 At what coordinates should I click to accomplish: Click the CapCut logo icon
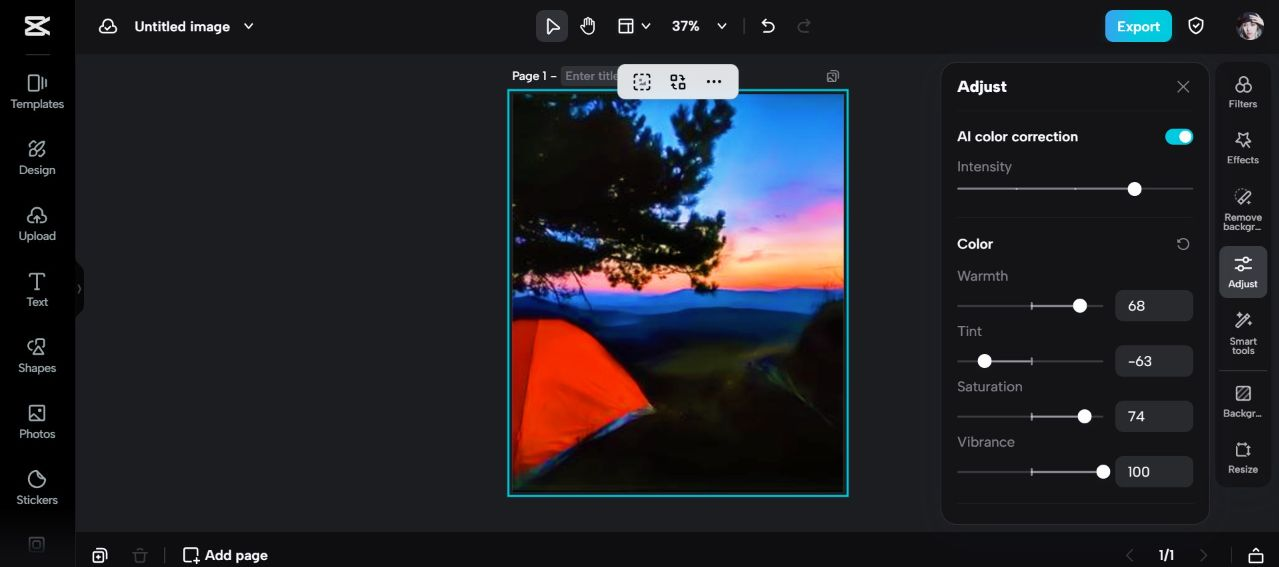coord(37,26)
